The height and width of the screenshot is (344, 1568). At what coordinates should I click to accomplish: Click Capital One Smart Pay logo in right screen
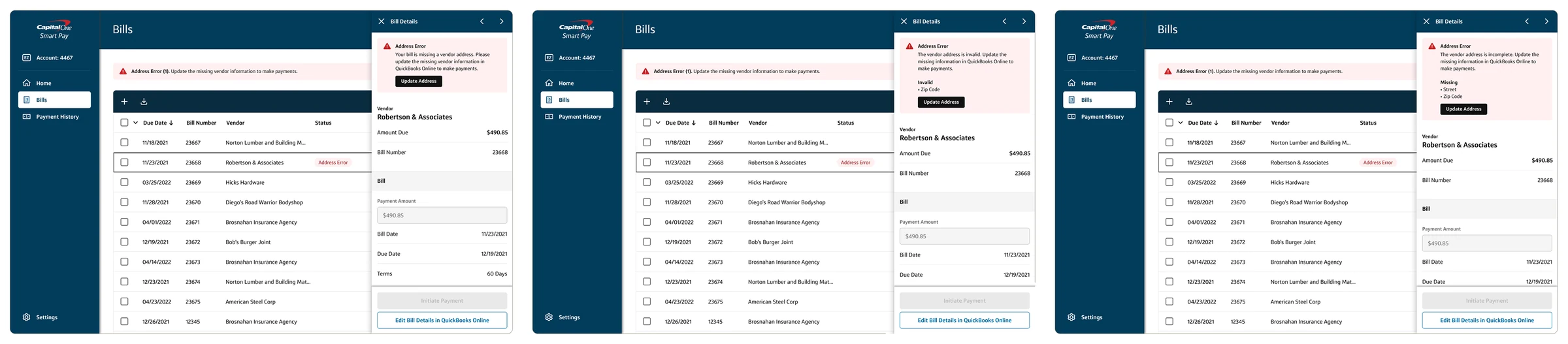coord(1100,30)
